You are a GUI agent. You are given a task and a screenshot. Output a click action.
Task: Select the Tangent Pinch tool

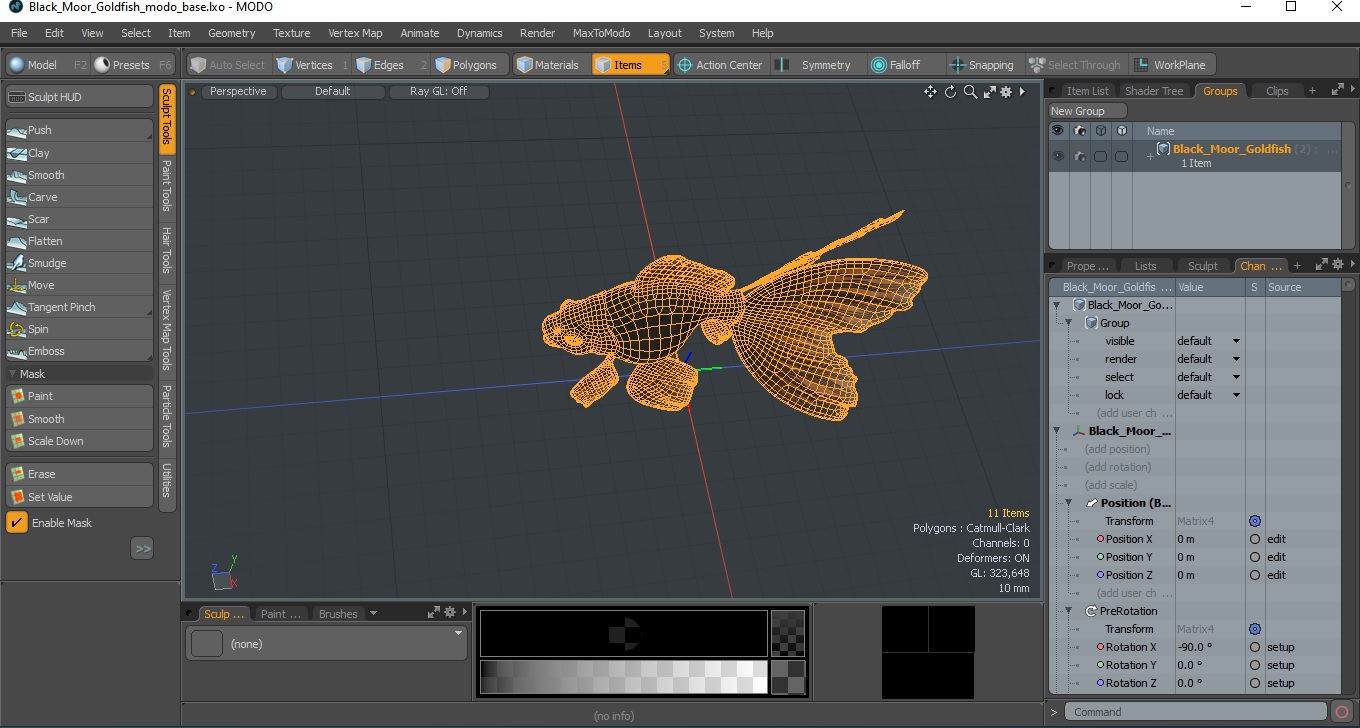(x=79, y=307)
